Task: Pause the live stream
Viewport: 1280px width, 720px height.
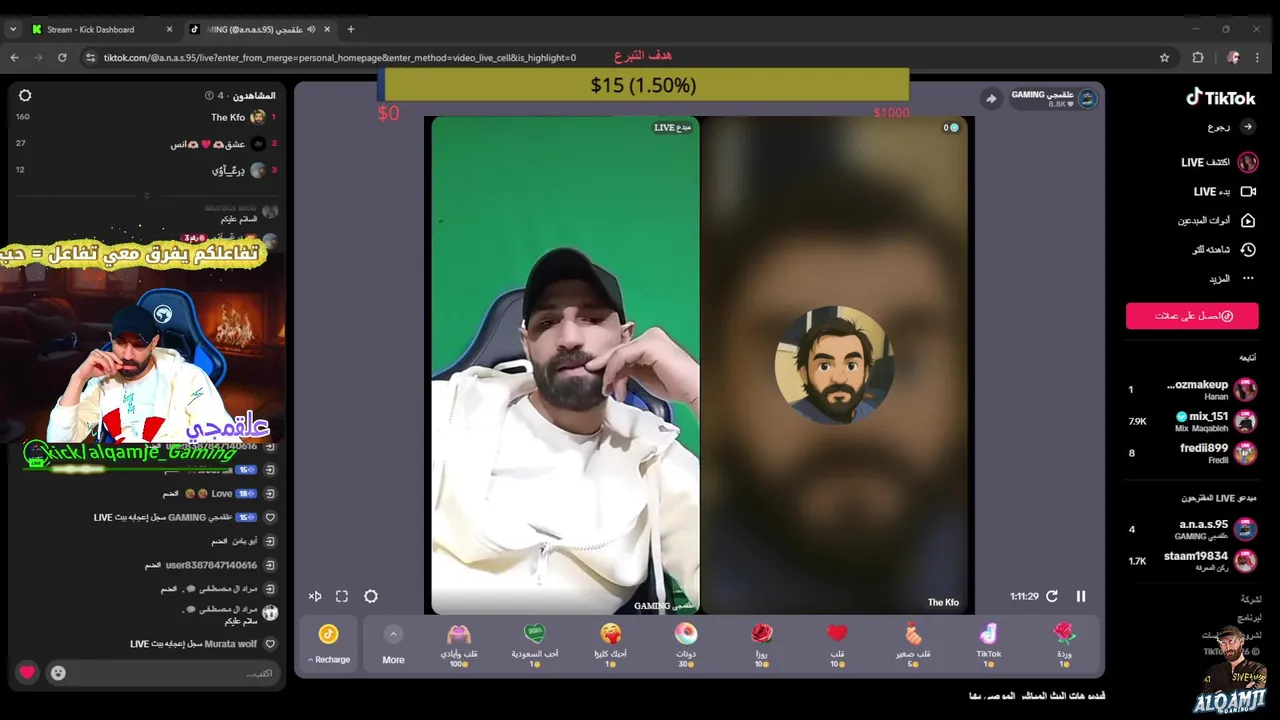Action: [1081, 596]
